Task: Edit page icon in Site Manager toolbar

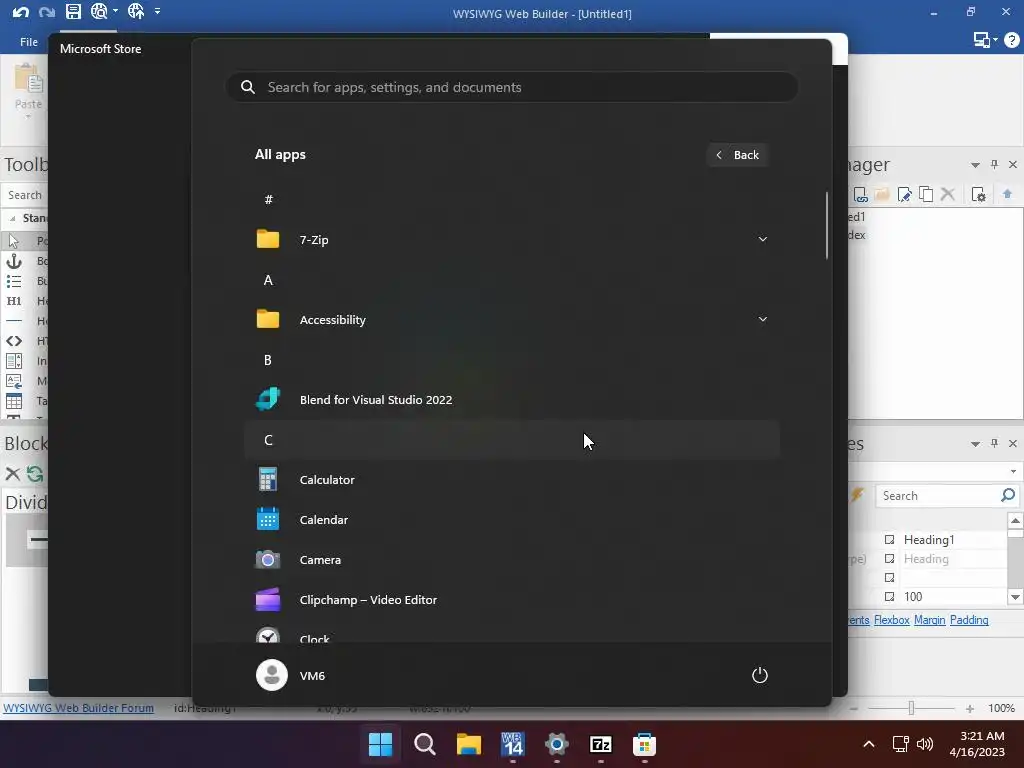Action: [x=904, y=195]
